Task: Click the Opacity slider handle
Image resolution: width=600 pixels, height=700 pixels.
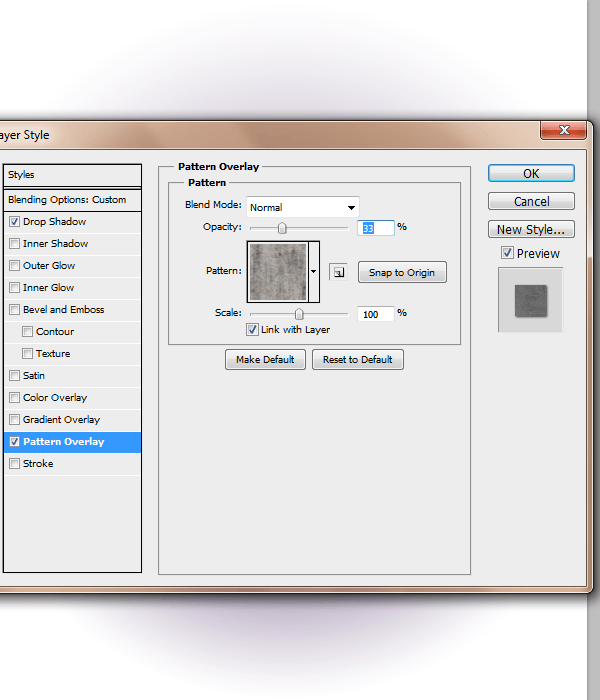Action: [x=282, y=228]
